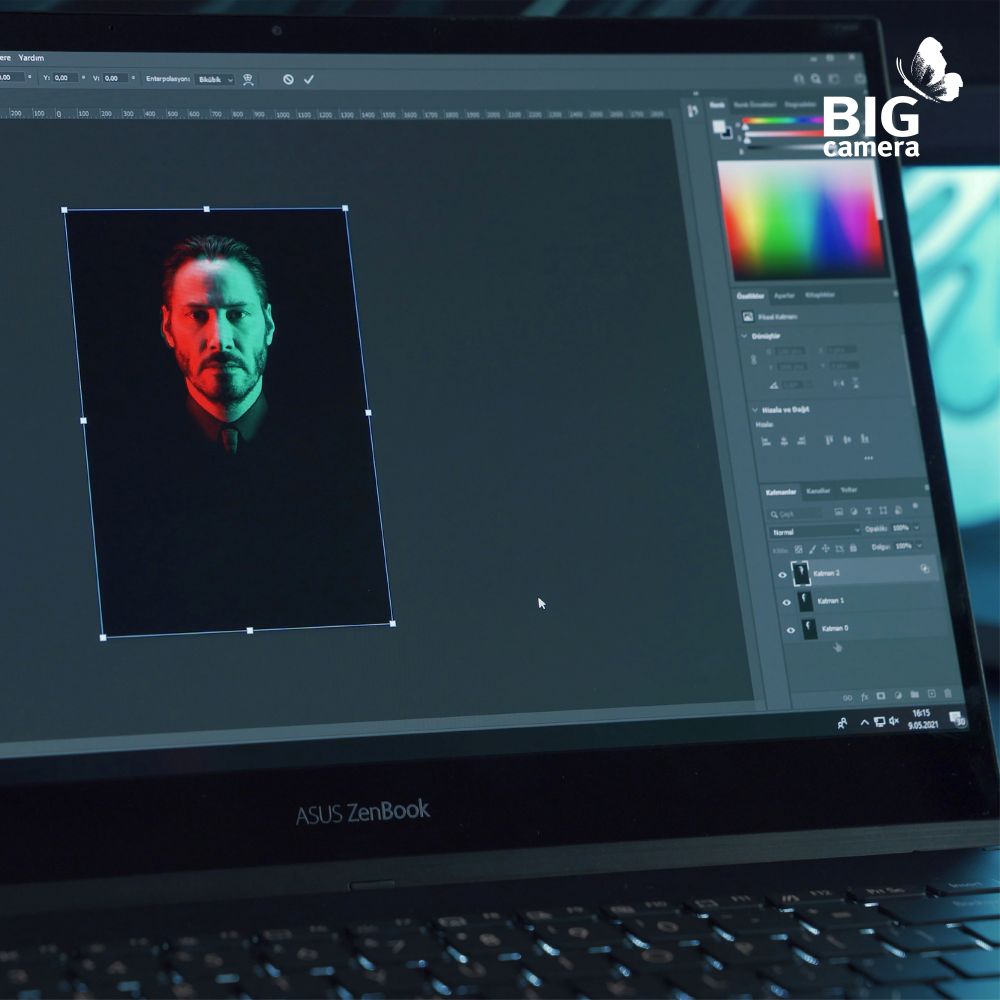
Task: Collapse the Dönüştür section chevron
Action: point(744,335)
